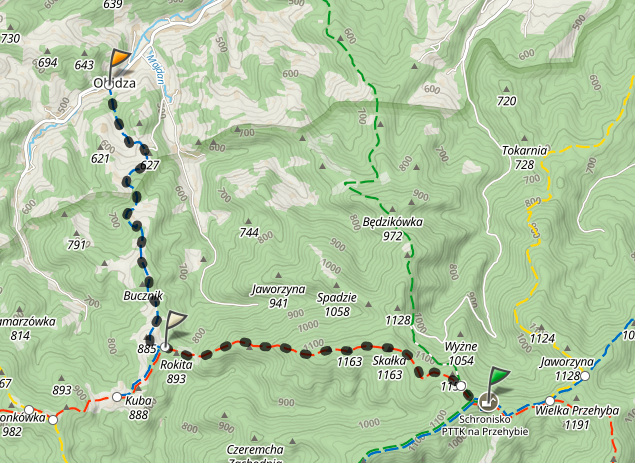Click the Jaworzyna 941 label
The height and width of the screenshot is (463, 635).
point(278,296)
